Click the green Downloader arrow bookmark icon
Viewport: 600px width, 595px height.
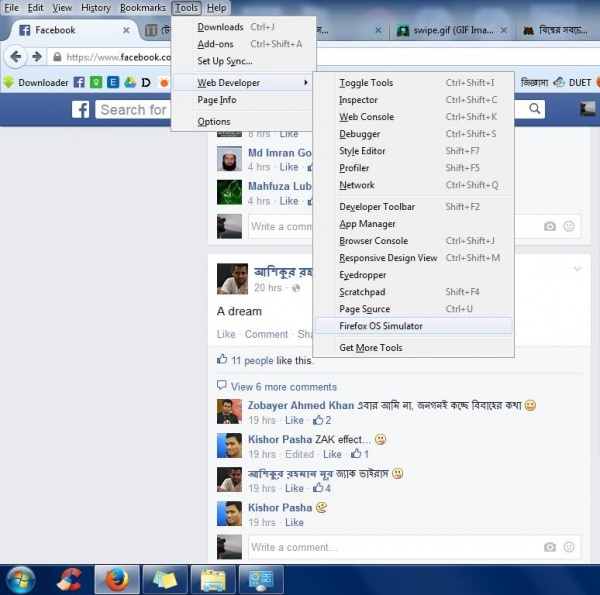[8, 82]
